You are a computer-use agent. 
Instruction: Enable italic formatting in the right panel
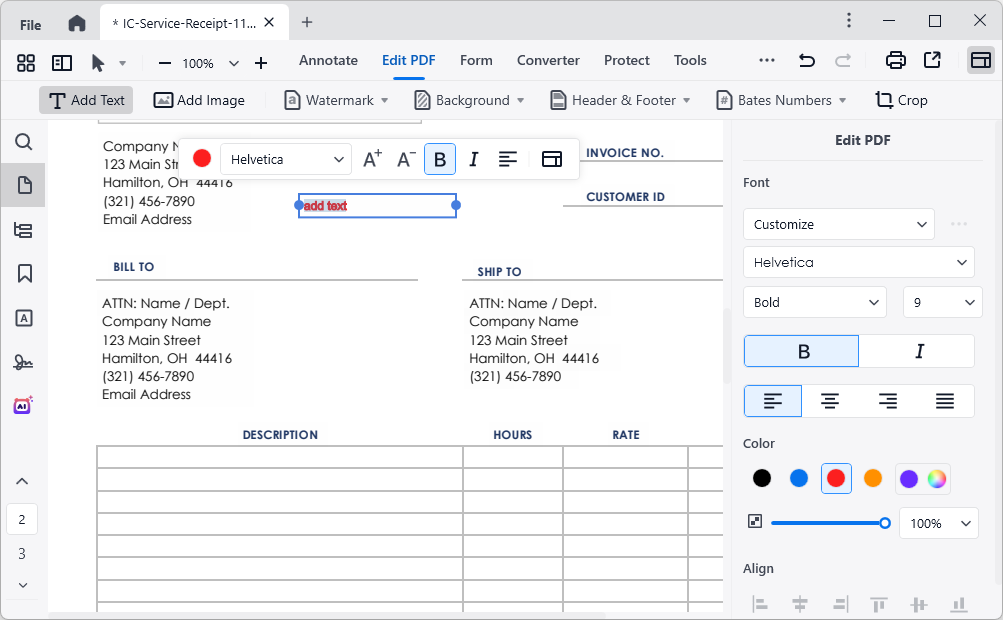[917, 351]
